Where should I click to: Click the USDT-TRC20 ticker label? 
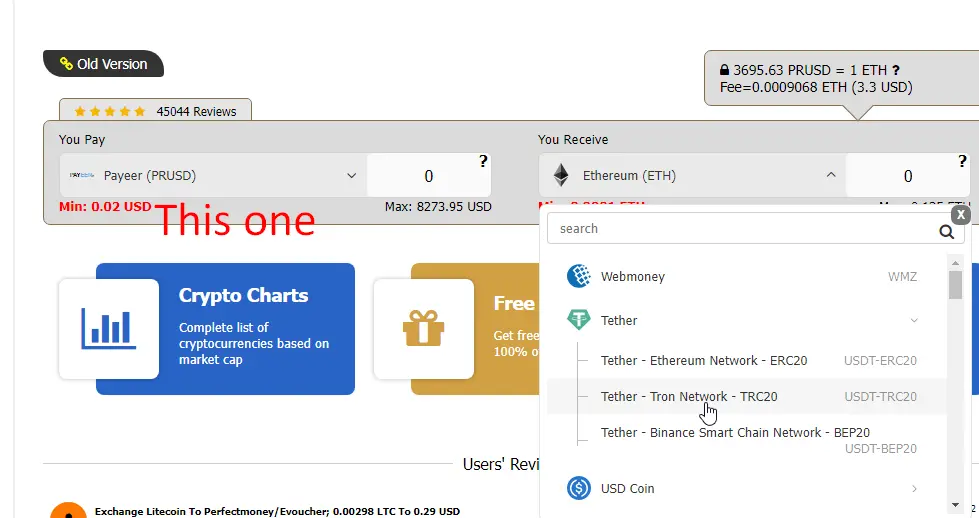click(x=880, y=396)
